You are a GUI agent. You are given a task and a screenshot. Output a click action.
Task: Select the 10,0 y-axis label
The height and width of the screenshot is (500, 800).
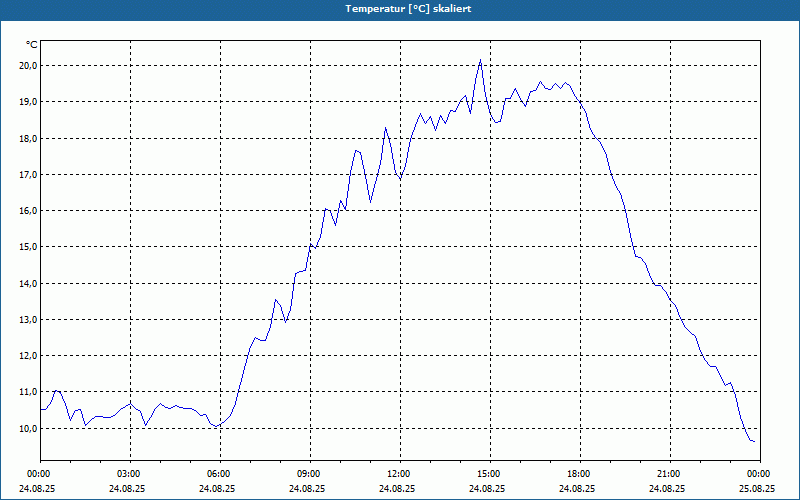coord(28,428)
